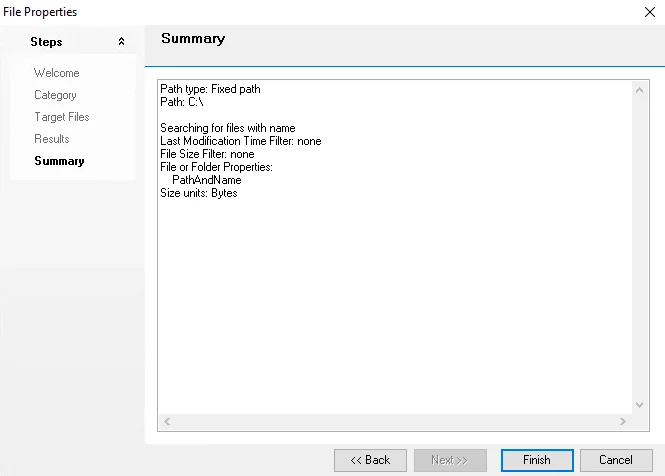The height and width of the screenshot is (476, 665).
Task: Click the << Back button
Action: pyautogui.click(x=370, y=460)
